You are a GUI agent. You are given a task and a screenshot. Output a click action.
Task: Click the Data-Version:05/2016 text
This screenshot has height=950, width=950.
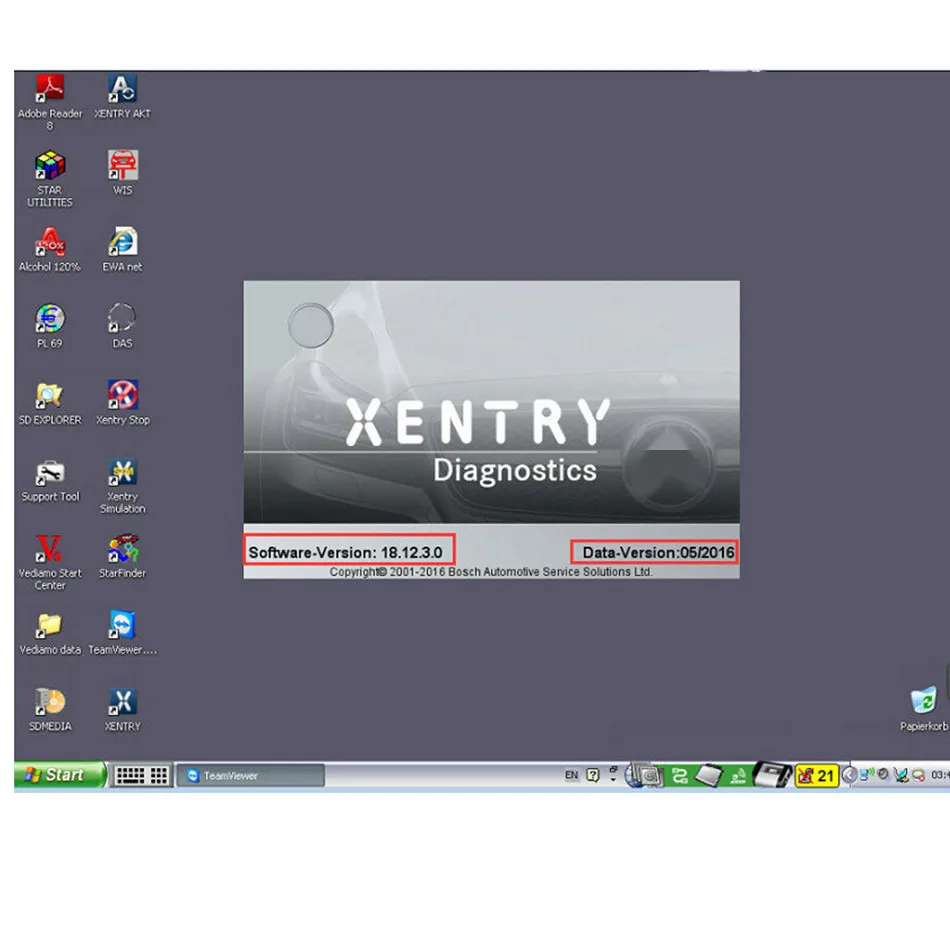658,553
